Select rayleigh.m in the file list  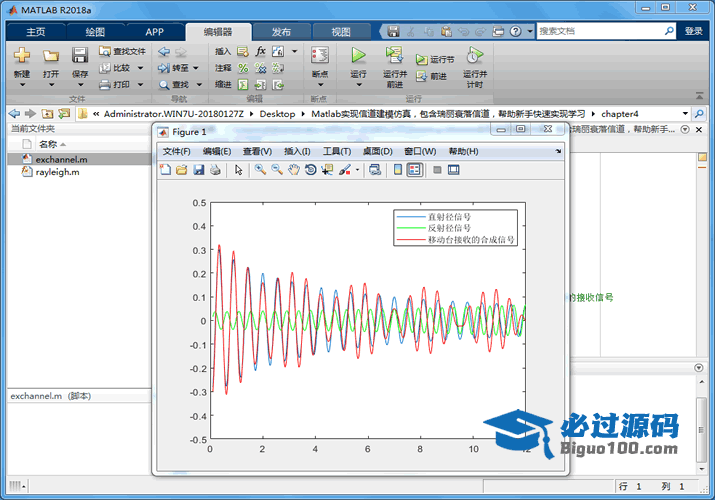pyautogui.click(x=57, y=172)
